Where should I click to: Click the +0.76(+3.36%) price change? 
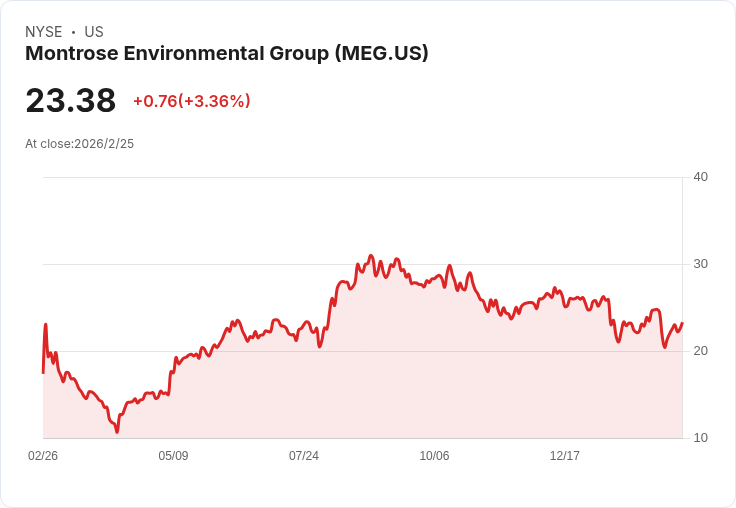[x=191, y=101]
